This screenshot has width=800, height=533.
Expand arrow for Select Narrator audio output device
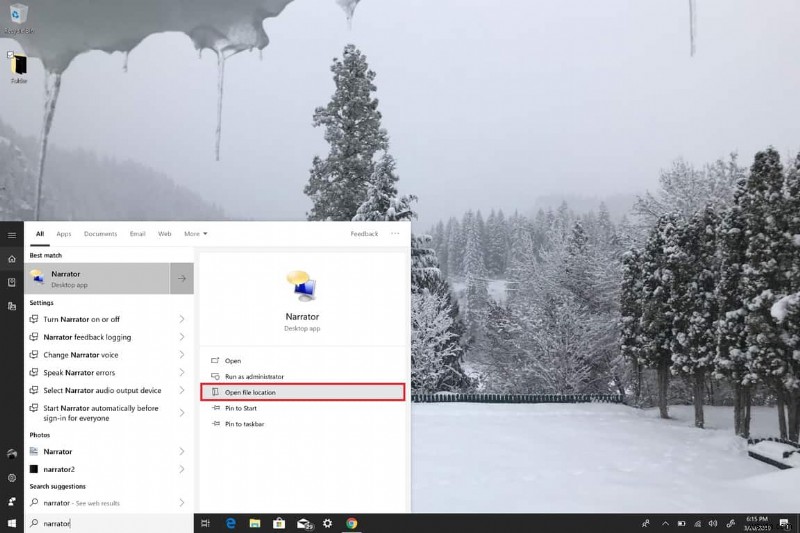click(182, 391)
